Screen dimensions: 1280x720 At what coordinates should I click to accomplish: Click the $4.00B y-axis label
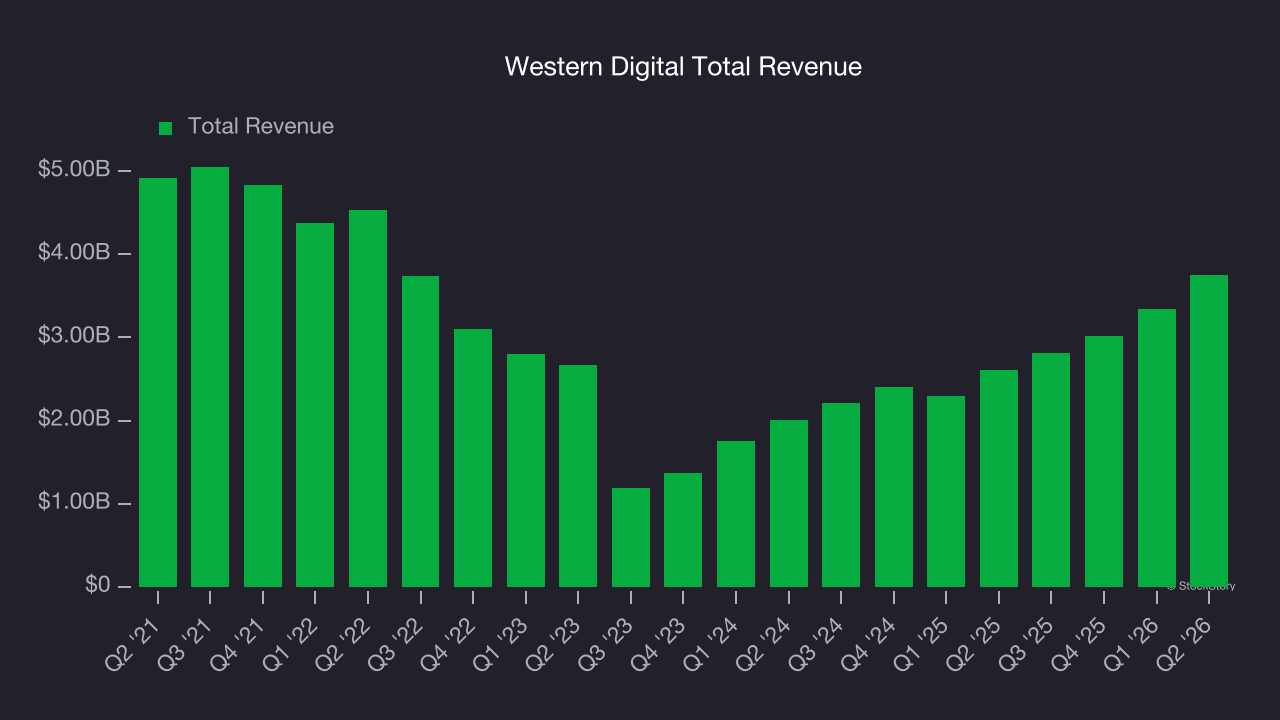pos(74,253)
